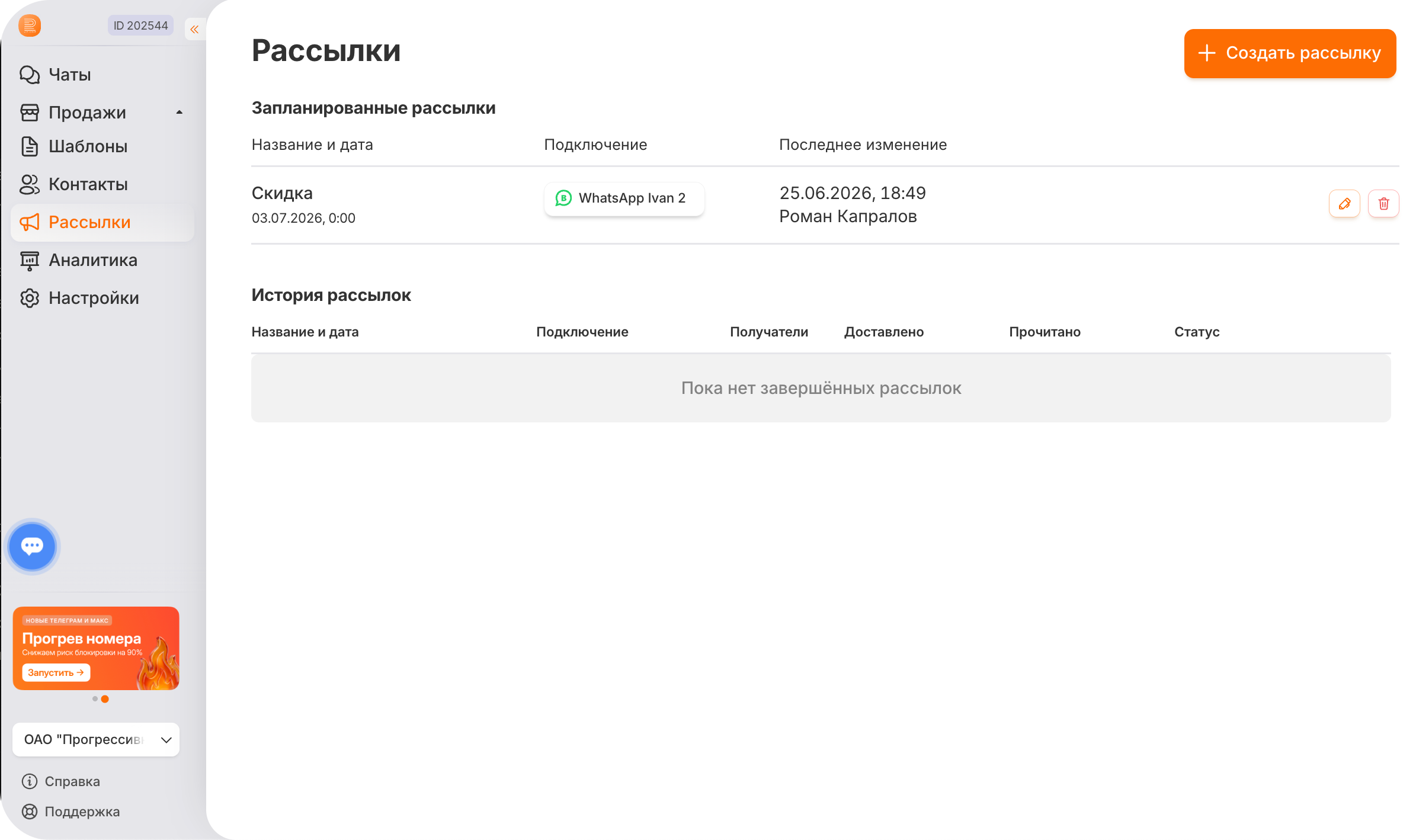Click the Справка info icon
The width and height of the screenshot is (1416, 840).
pos(30,781)
